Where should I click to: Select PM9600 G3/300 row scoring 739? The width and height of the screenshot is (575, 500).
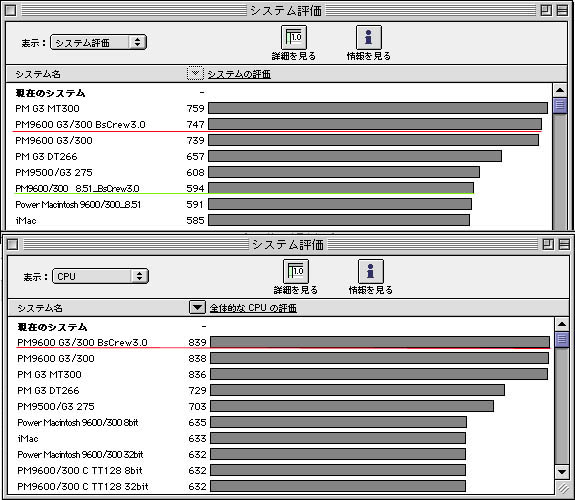click(279, 140)
